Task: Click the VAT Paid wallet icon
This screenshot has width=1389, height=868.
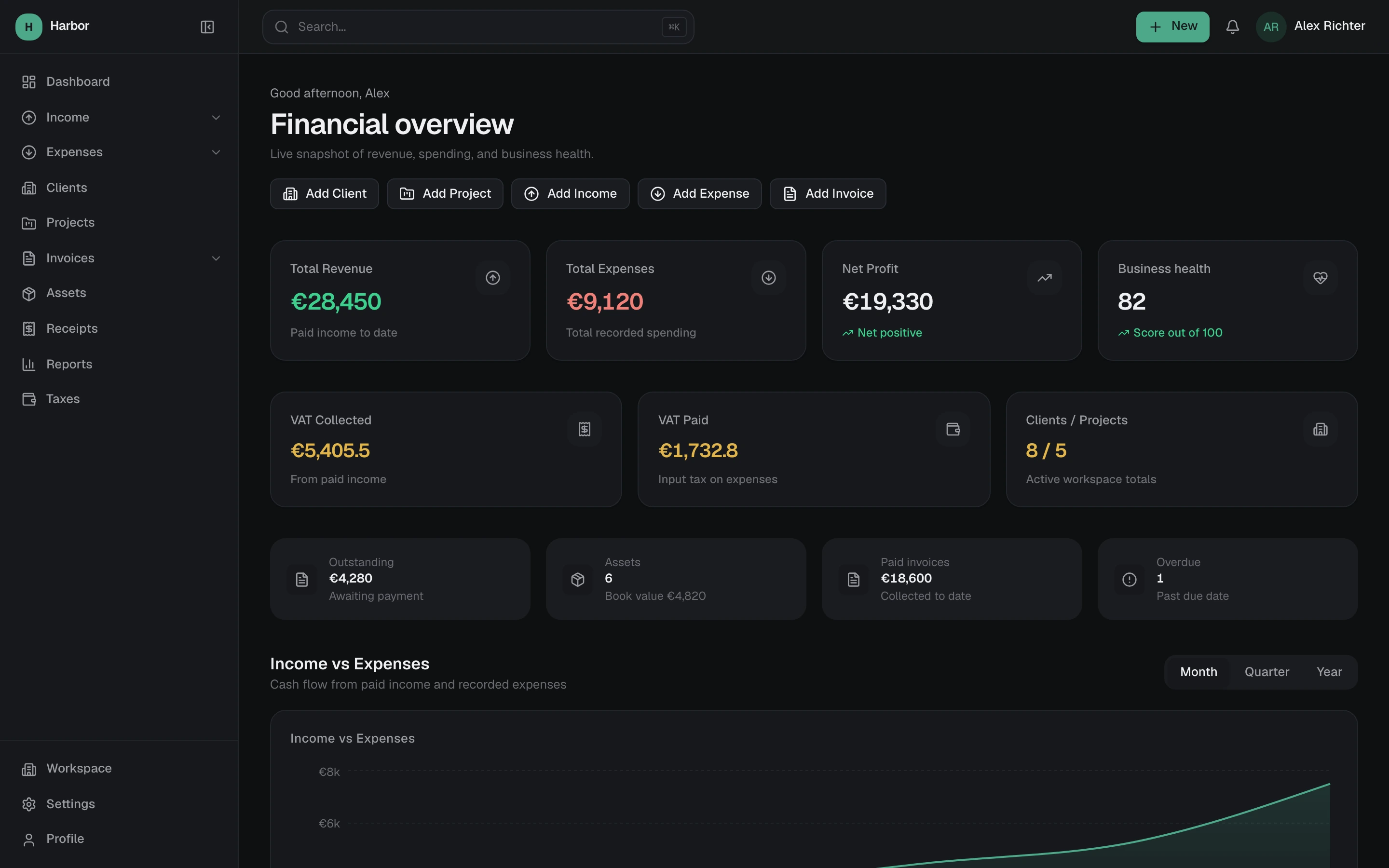Action: [953, 429]
